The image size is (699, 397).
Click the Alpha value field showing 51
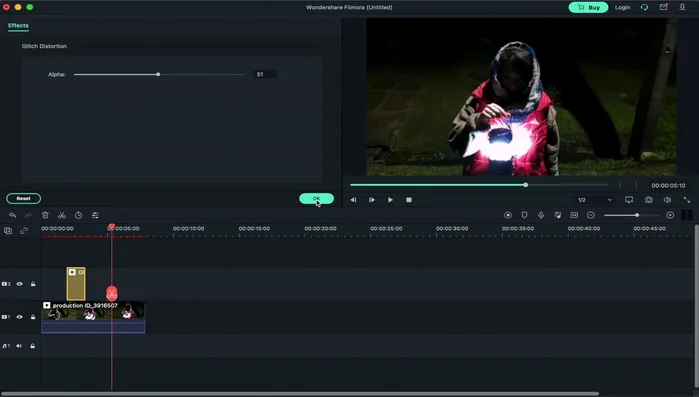[x=265, y=74]
